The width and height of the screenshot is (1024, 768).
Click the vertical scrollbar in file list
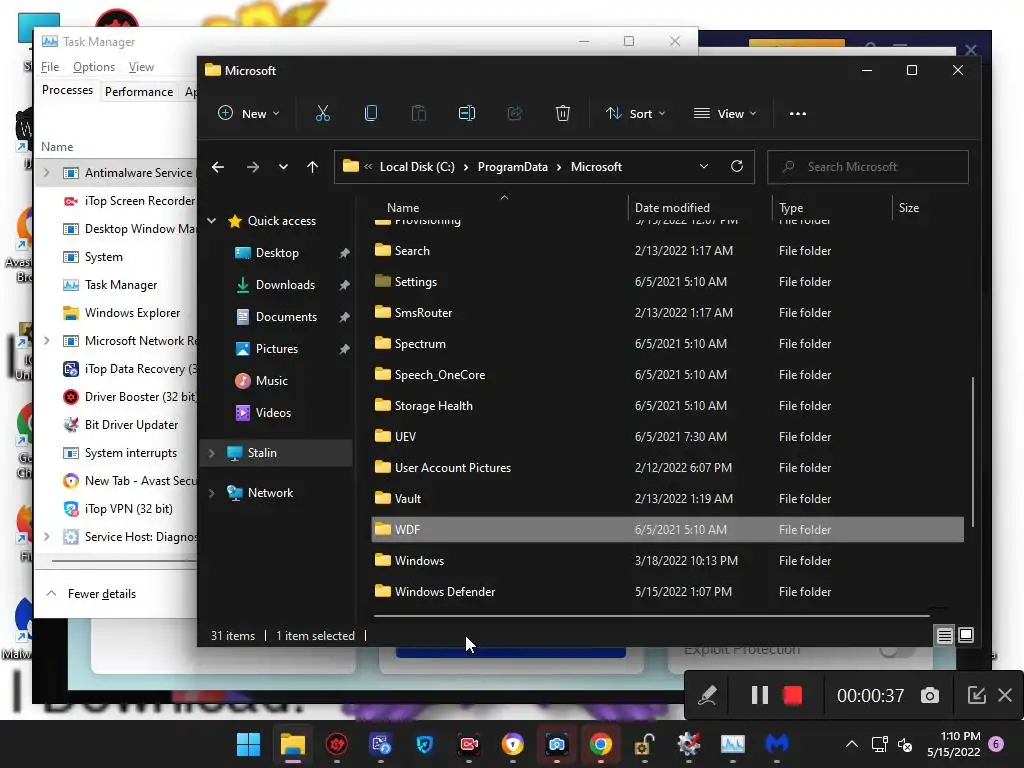(x=972, y=451)
